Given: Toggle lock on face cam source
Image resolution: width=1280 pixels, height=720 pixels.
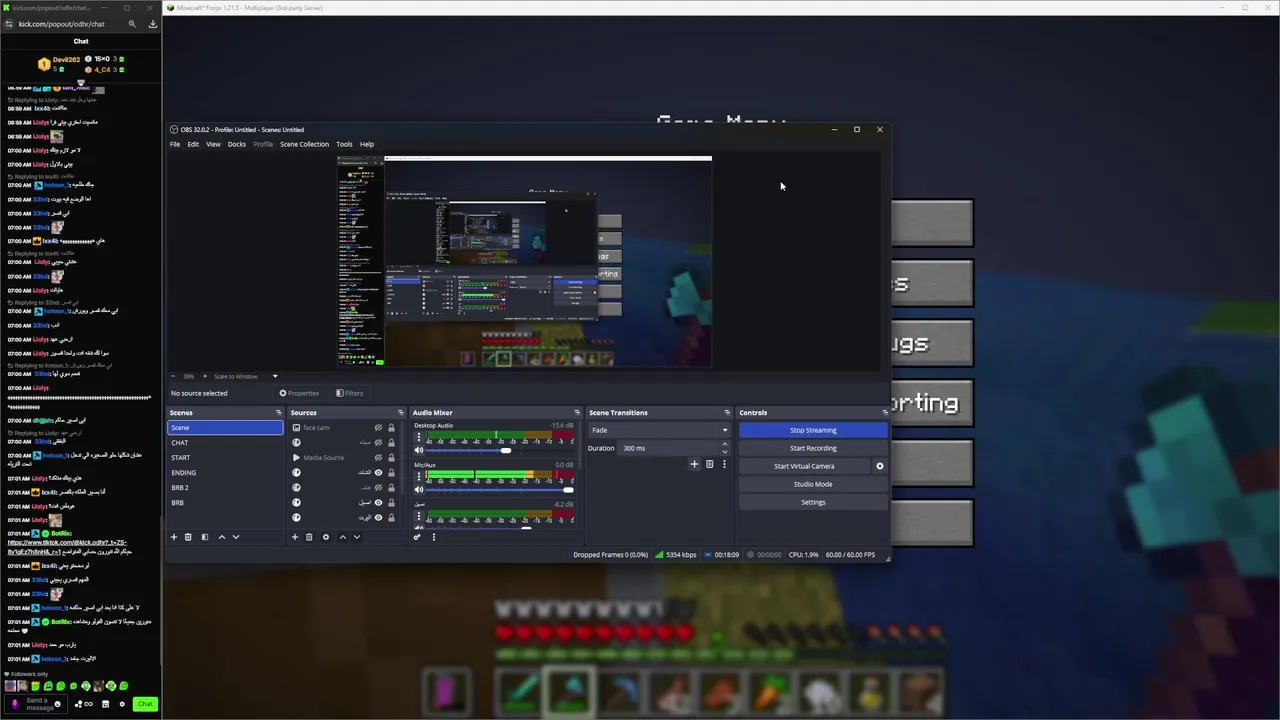Looking at the screenshot, I should tap(391, 428).
